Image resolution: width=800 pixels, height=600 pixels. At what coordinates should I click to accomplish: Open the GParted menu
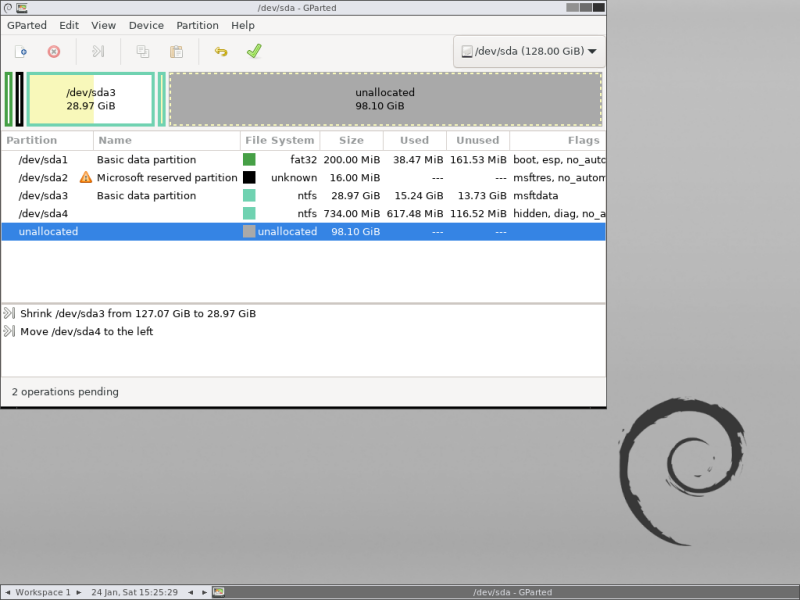(x=27, y=26)
